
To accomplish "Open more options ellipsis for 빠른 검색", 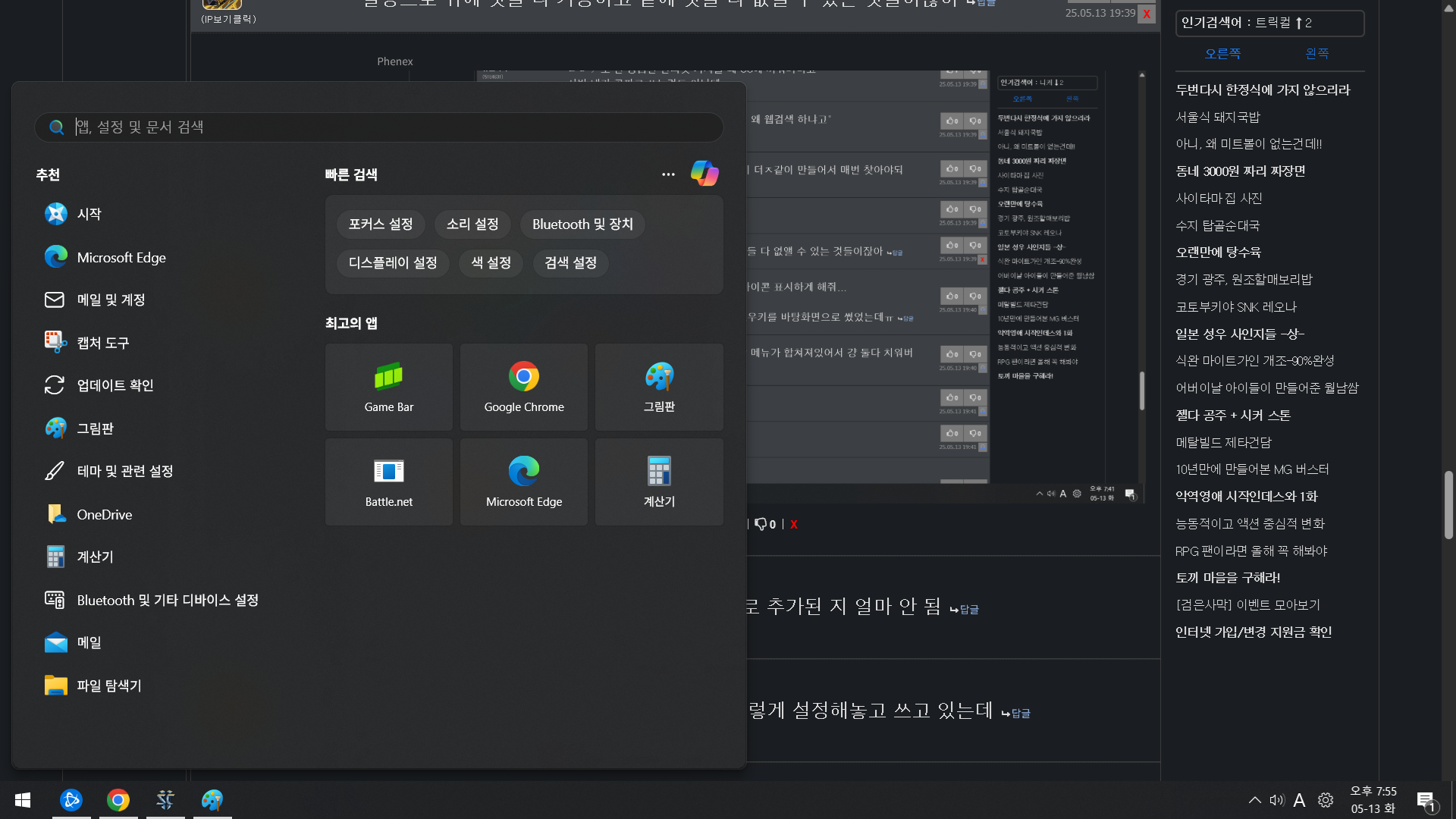I will tap(668, 174).
